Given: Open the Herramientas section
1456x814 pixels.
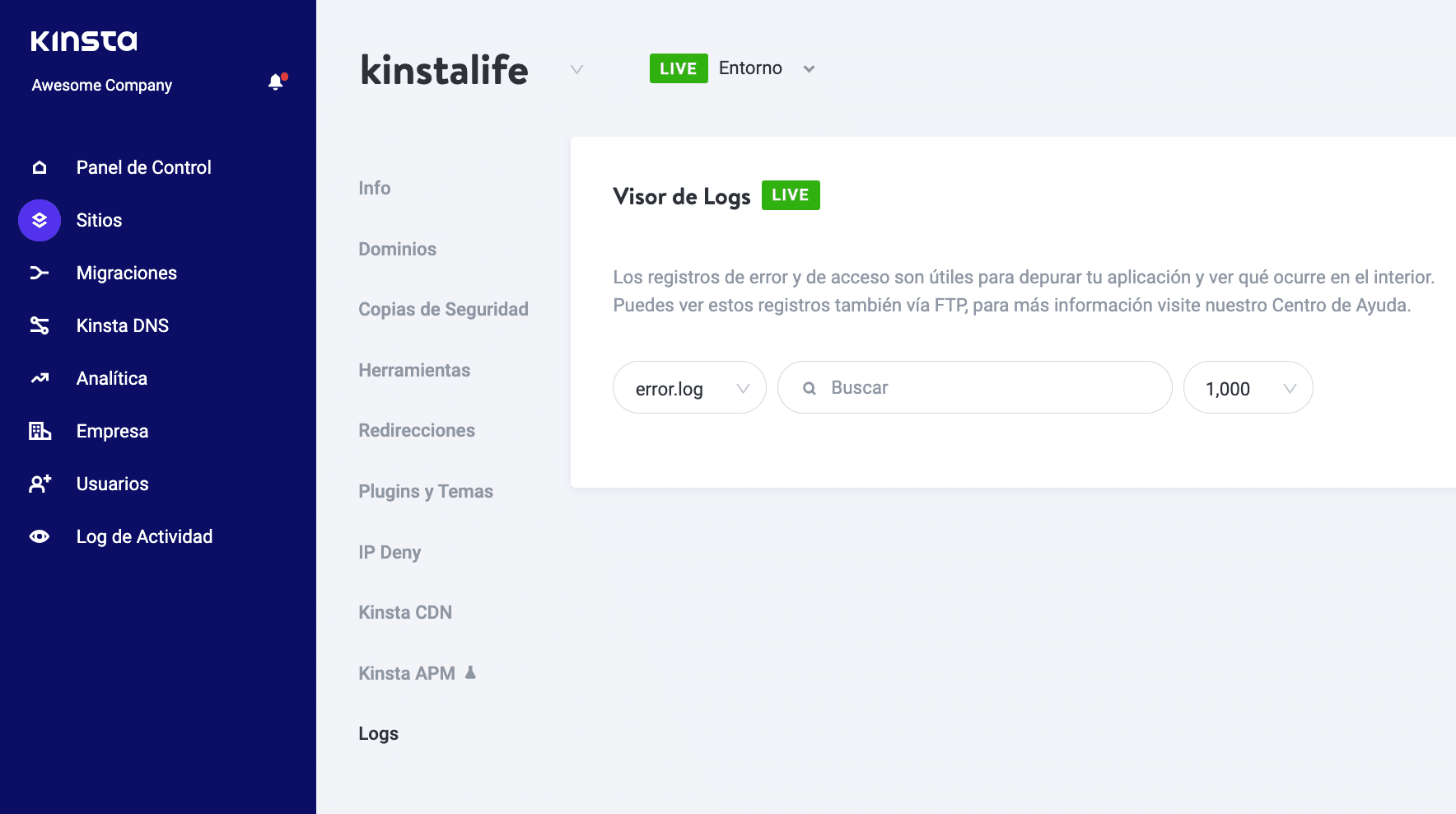Looking at the screenshot, I should tap(414, 371).
